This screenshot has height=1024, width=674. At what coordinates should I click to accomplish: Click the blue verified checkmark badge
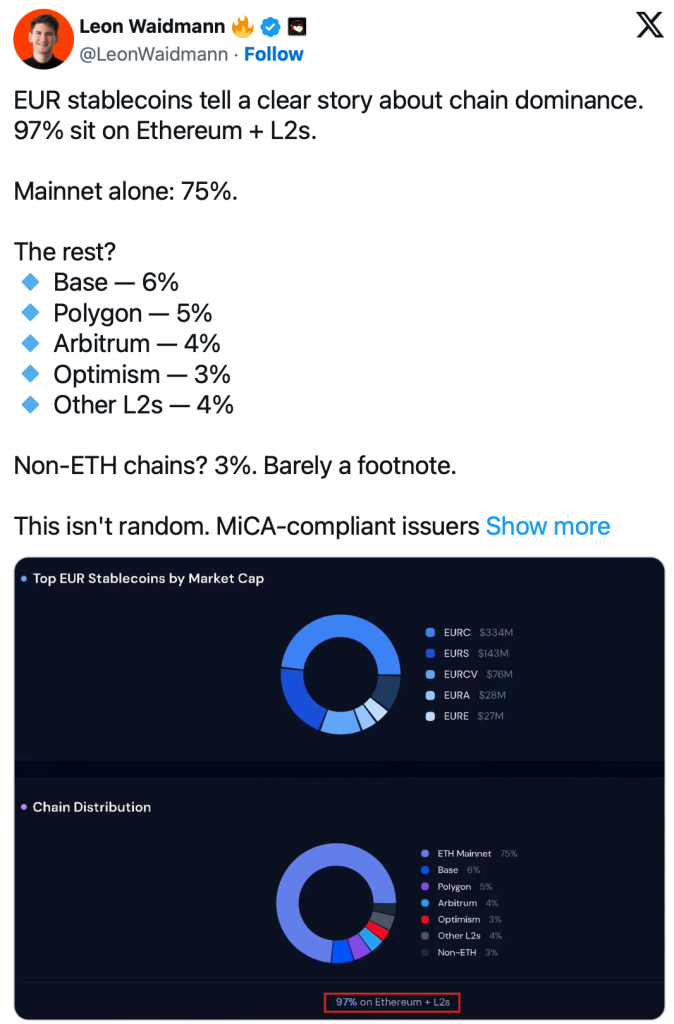coord(270,26)
